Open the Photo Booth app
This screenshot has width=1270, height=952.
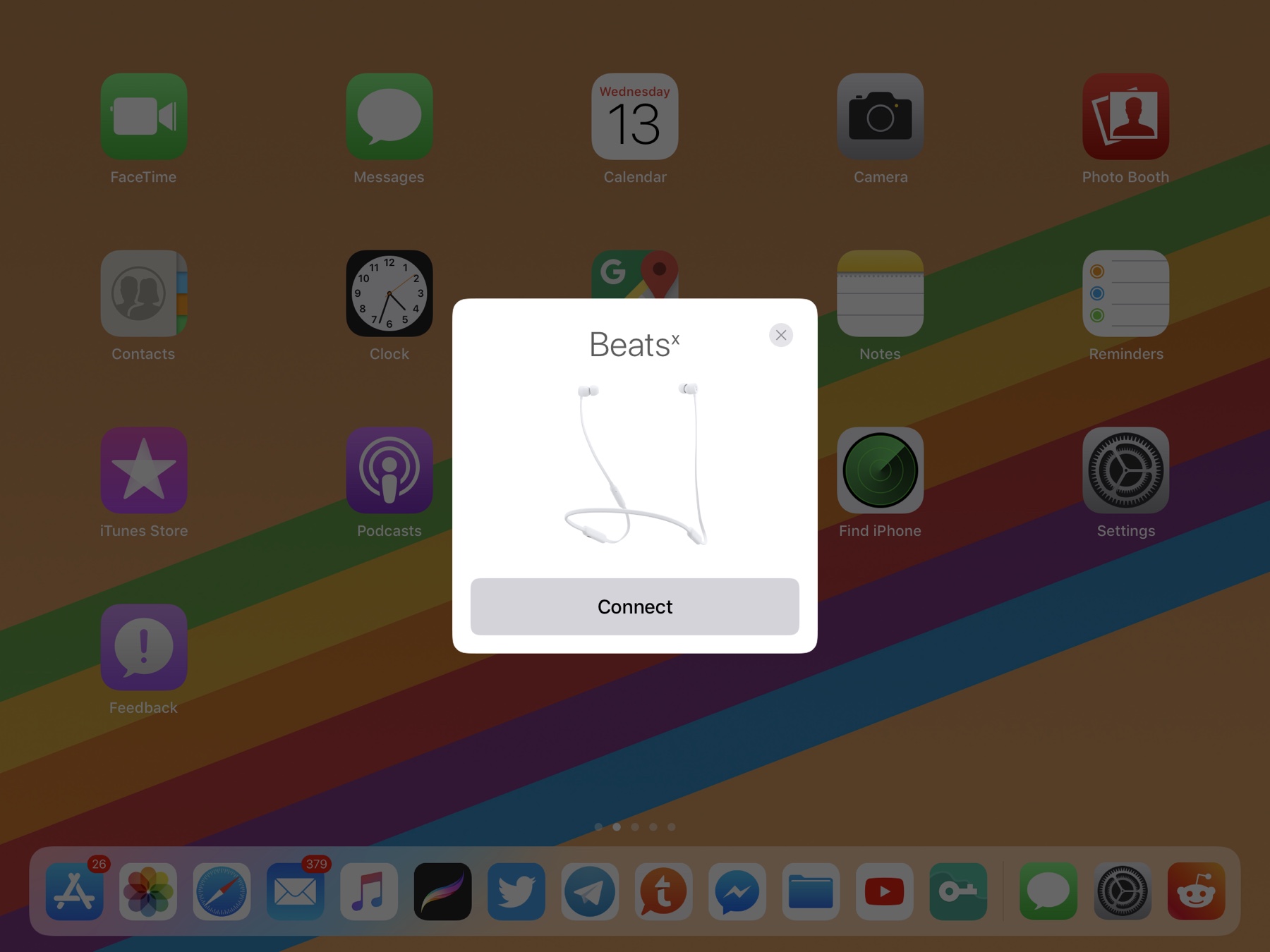(1126, 116)
